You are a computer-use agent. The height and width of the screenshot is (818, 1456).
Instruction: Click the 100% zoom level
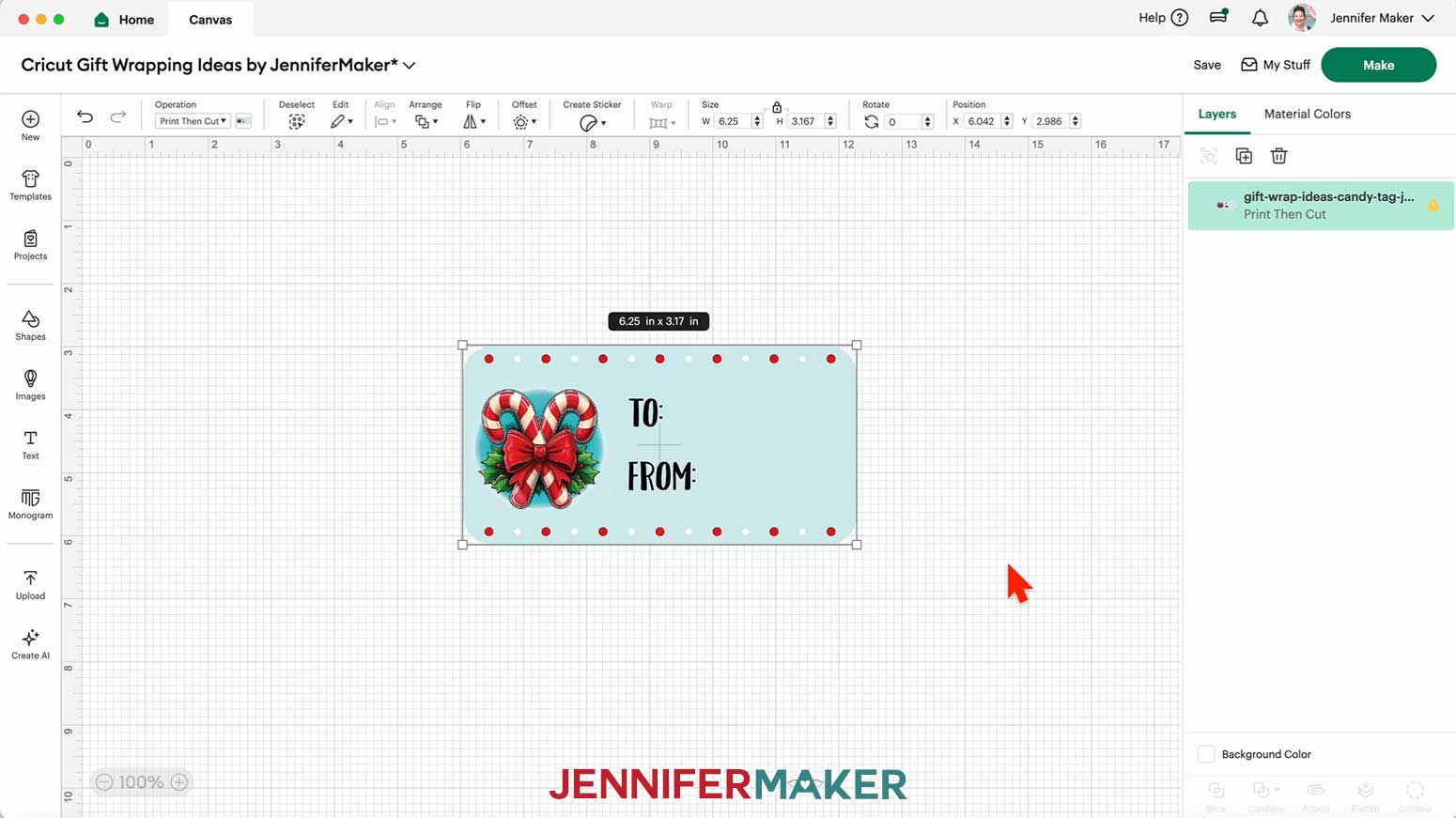tap(141, 782)
